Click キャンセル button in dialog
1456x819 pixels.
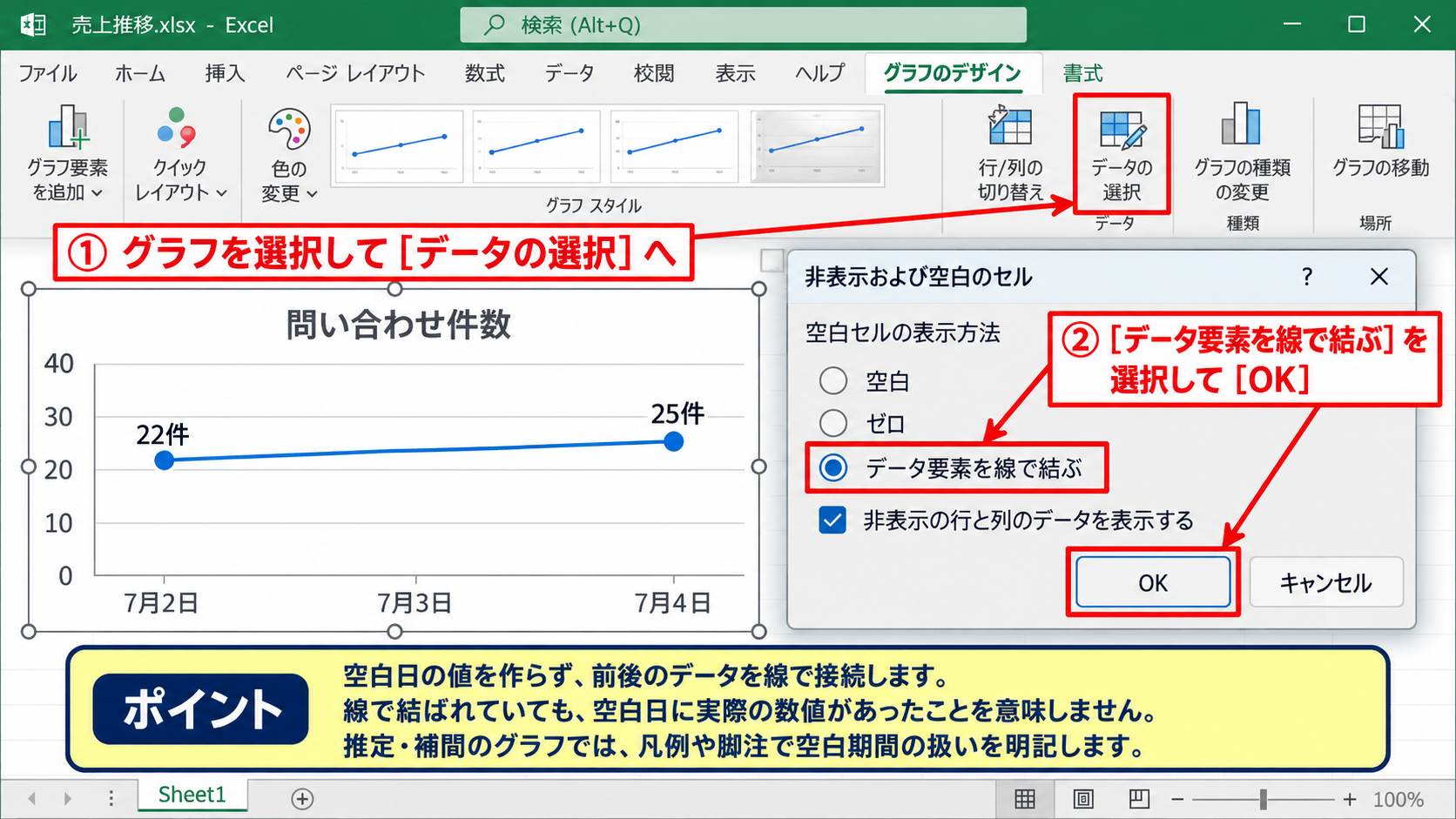coord(1326,582)
